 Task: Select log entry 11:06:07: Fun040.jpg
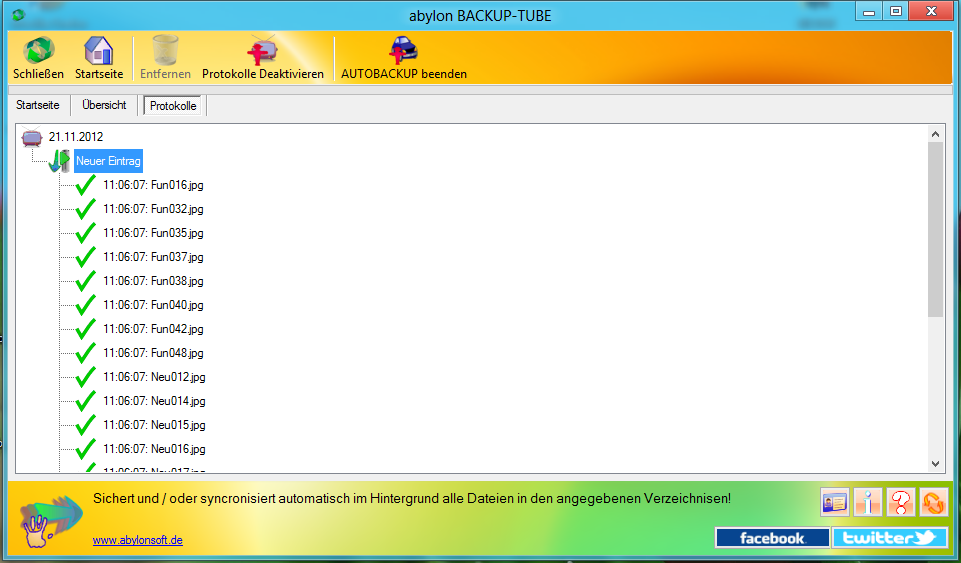coord(153,305)
